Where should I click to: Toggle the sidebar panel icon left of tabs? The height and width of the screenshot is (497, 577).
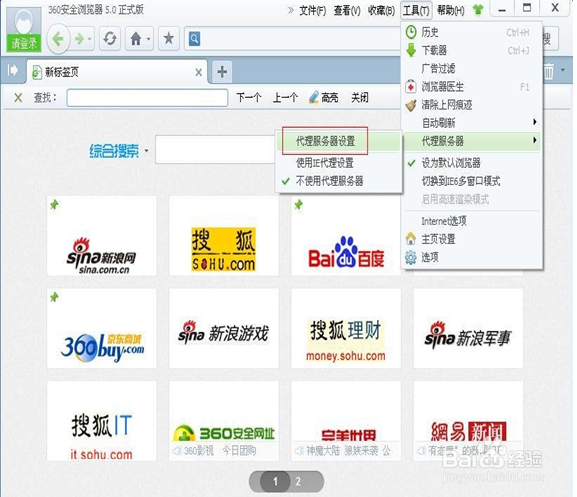point(13,70)
